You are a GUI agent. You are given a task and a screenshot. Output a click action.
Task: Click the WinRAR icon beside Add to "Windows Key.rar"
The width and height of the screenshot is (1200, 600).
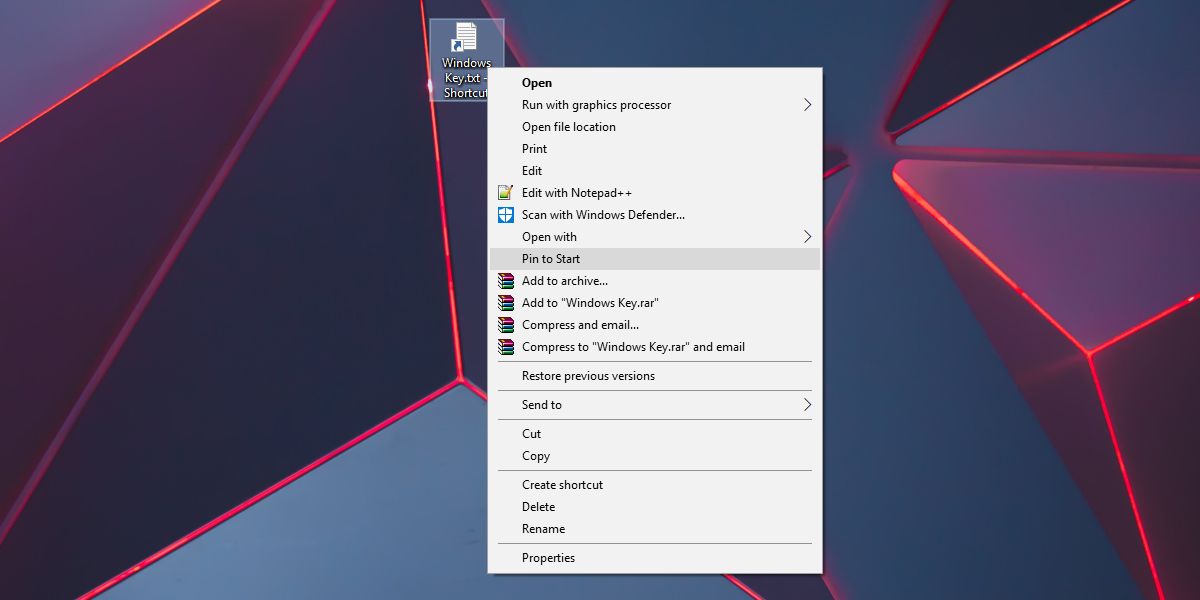(505, 302)
